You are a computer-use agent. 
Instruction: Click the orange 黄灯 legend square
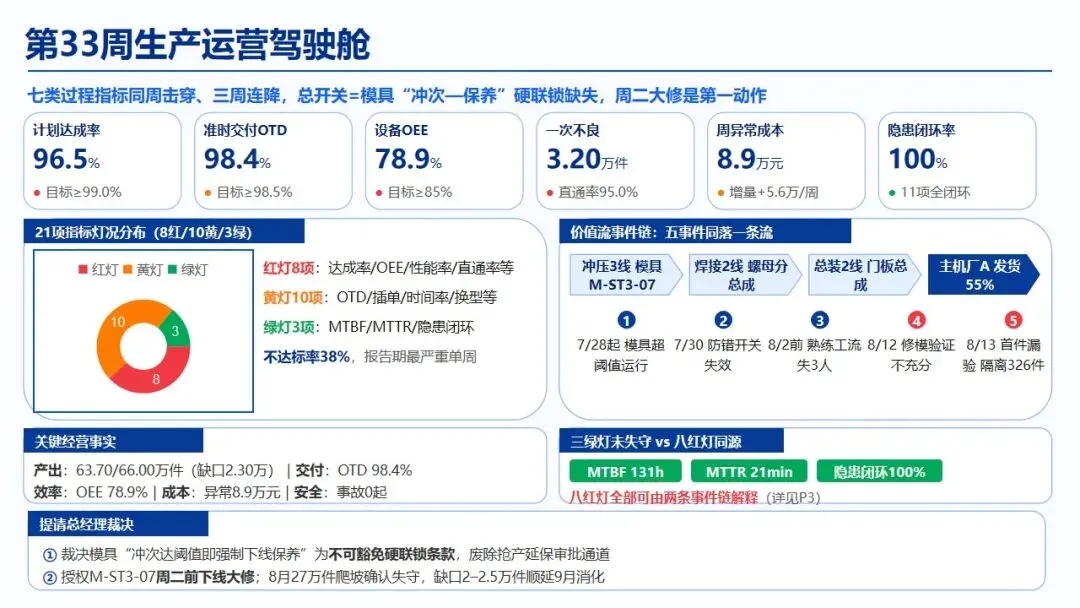tap(127, 269)
